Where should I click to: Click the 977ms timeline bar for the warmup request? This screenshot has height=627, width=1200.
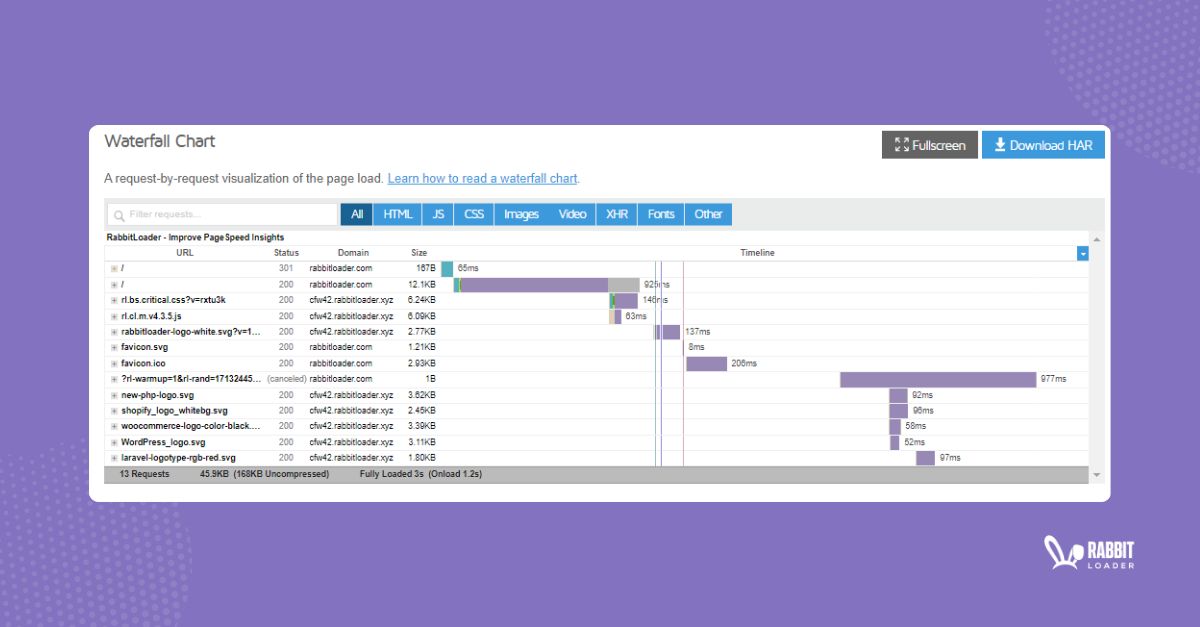pos(938,379)
